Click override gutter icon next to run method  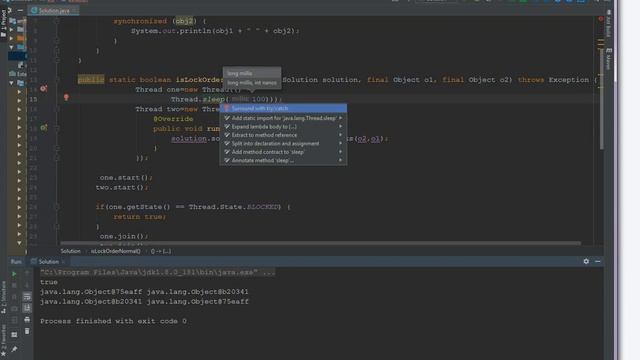click(x=43, y=128)
